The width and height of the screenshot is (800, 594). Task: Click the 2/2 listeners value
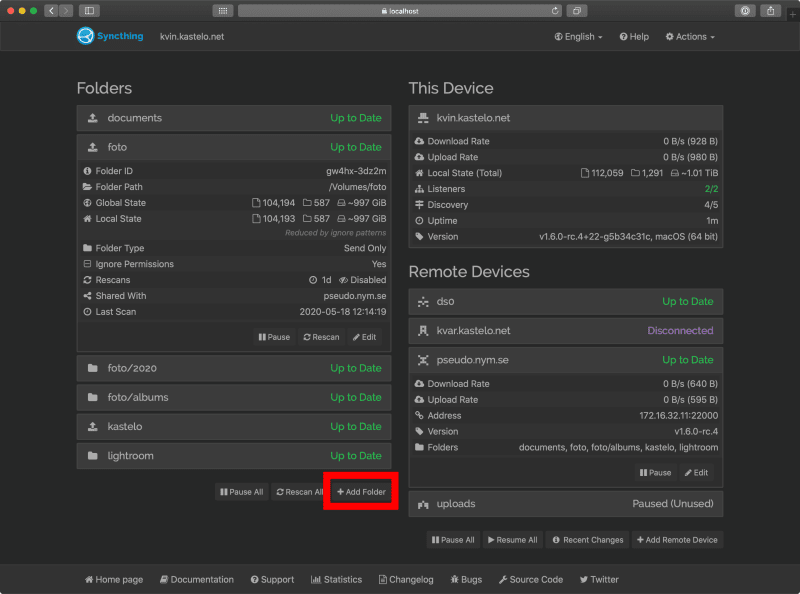(711, 189)
